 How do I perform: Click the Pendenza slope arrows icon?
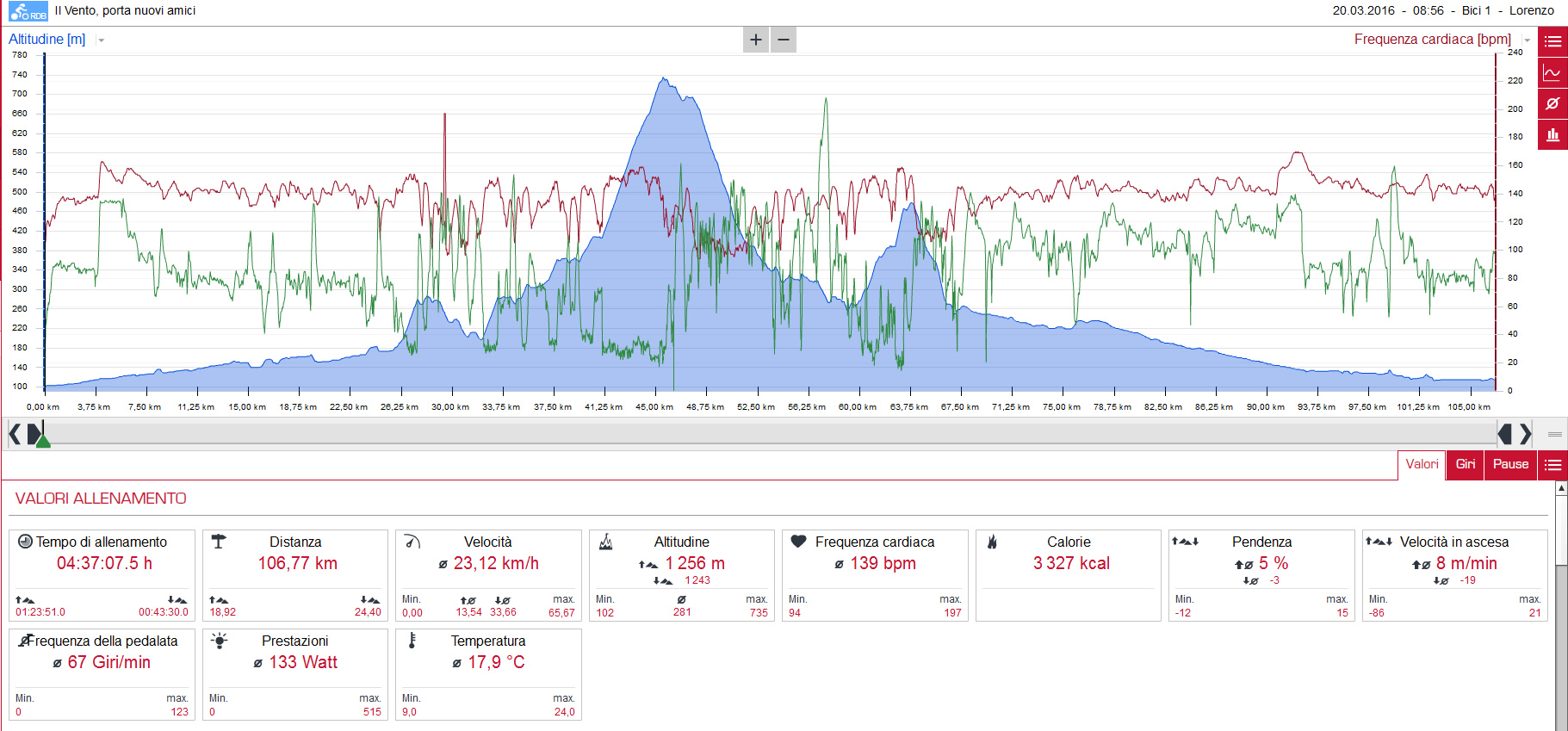click(x=1186, y=542)
